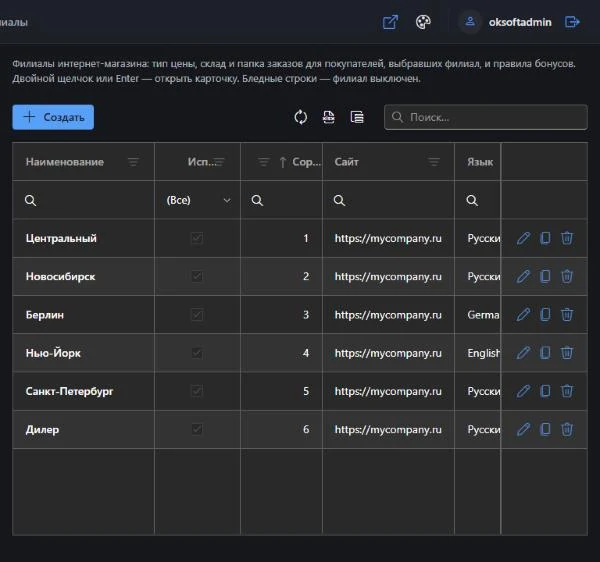Open Сайт column header filter
Viewport: 600px width, 562px height.
click(x=434, y=162)
